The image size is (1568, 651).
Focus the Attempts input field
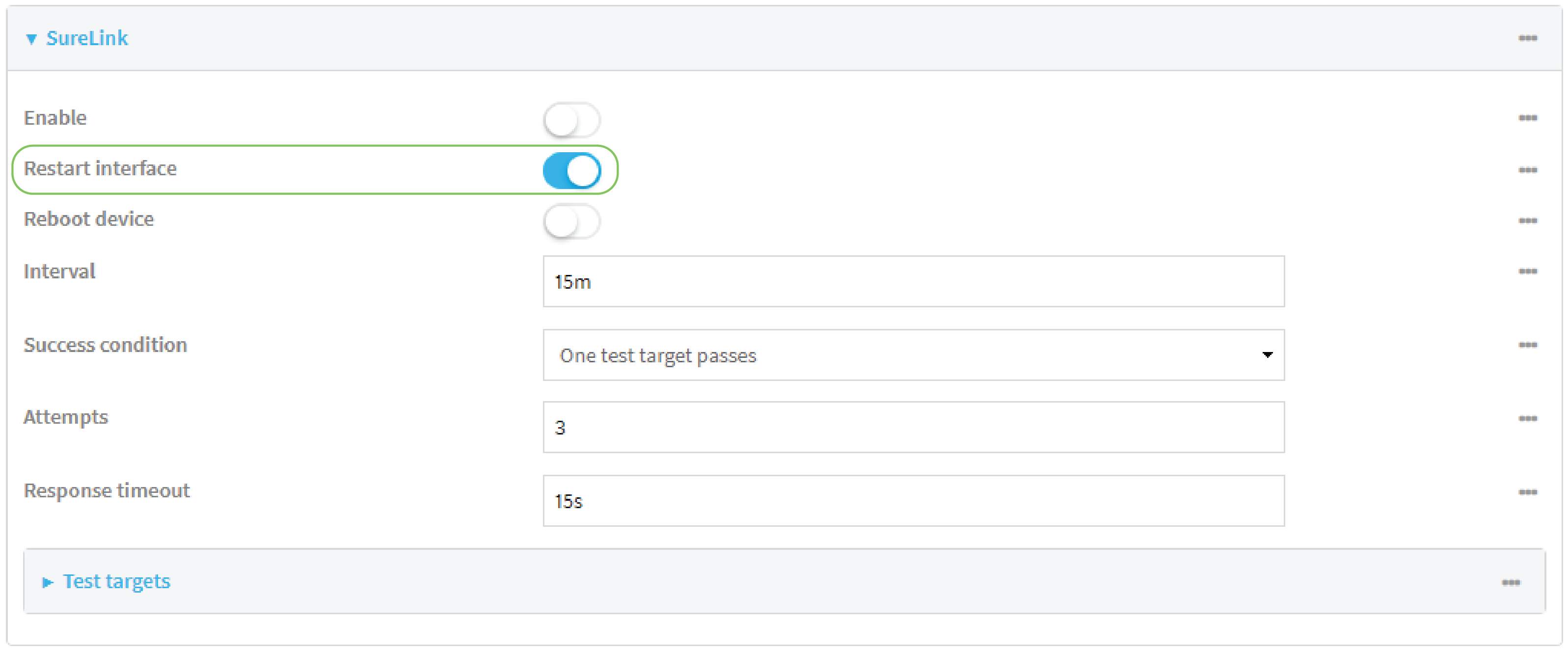[x=913, y=427]
